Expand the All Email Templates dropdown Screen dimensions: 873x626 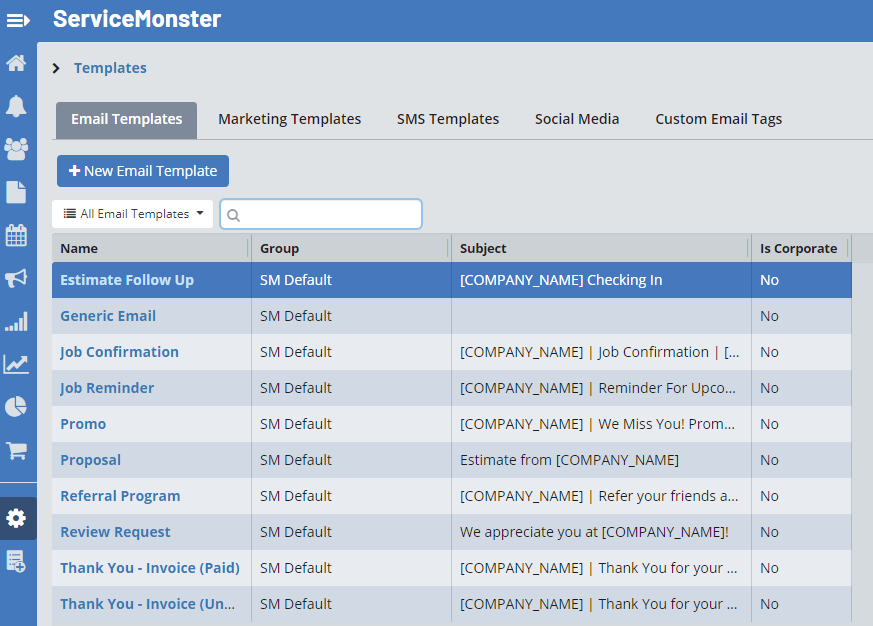point(133,214)
